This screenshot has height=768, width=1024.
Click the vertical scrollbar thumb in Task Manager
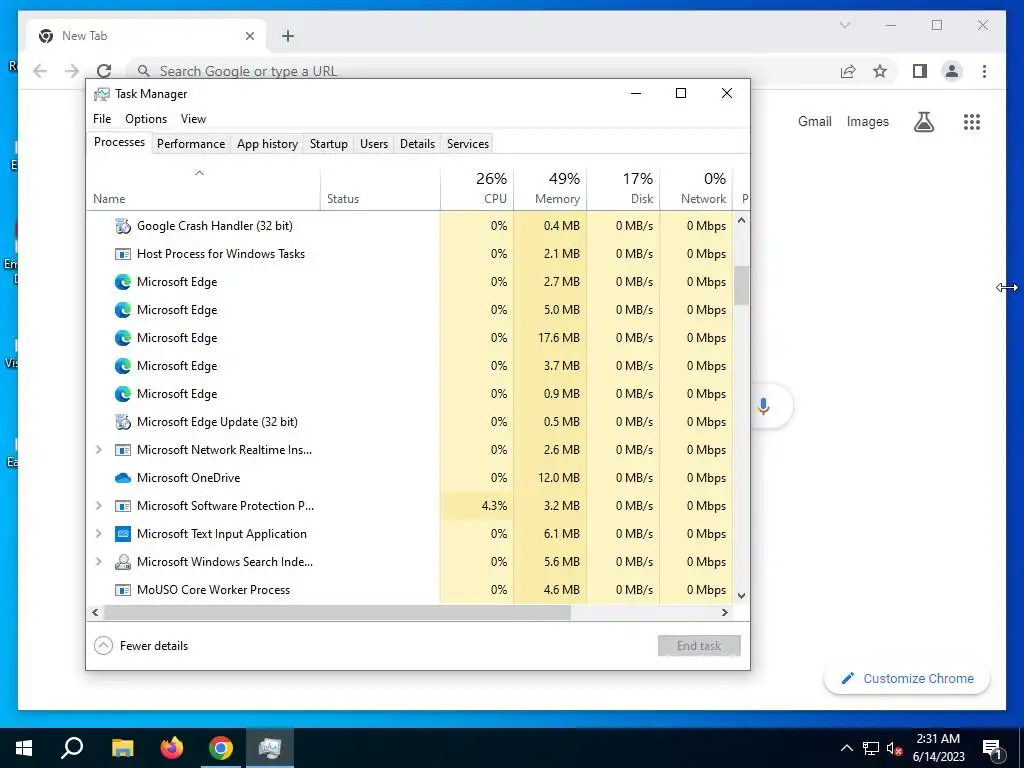tap(741, 285)
